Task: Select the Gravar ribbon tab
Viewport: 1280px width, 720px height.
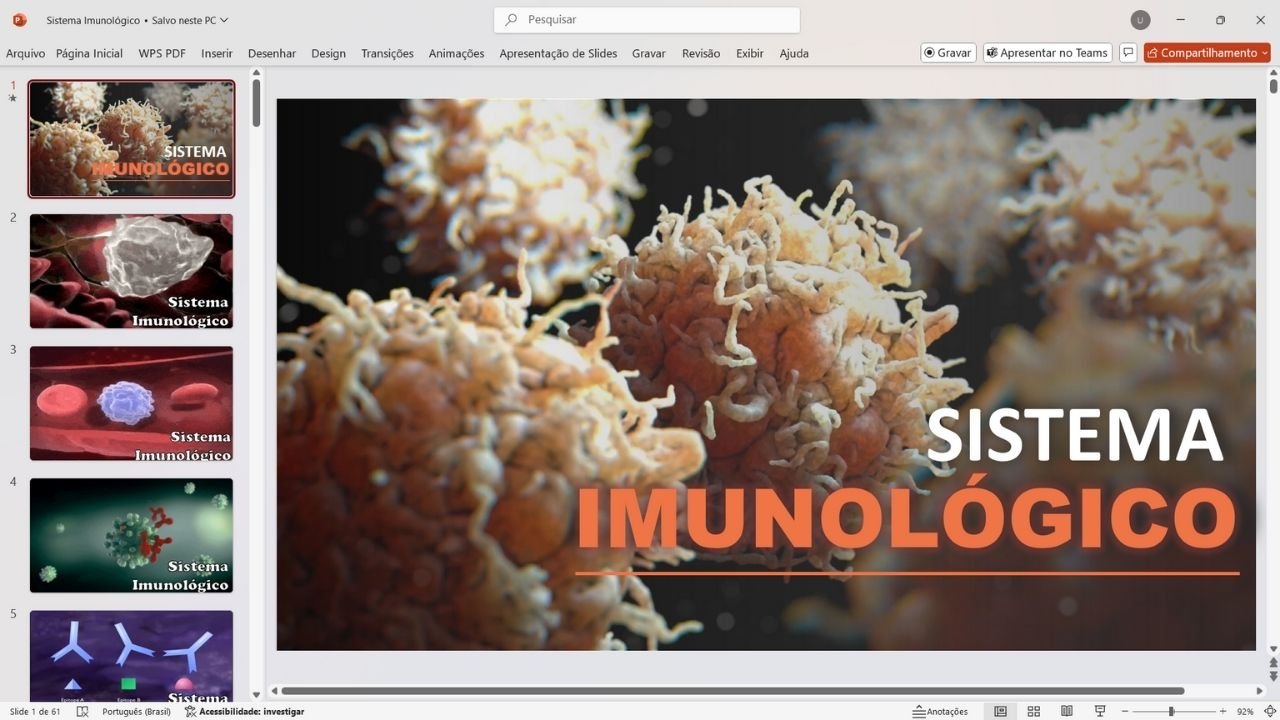Action: 649,53
